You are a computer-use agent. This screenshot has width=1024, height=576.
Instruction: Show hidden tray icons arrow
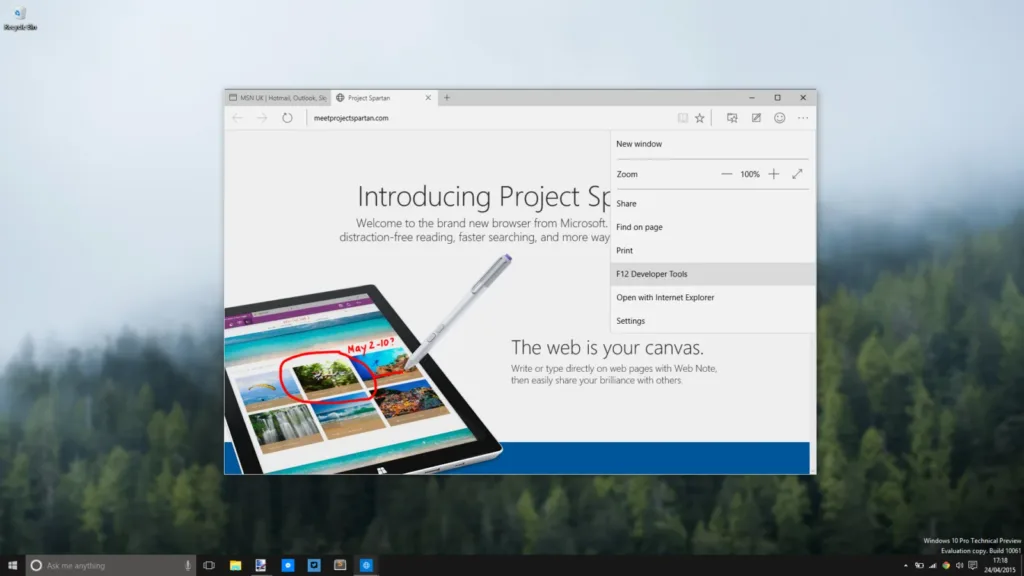point(906,566)
